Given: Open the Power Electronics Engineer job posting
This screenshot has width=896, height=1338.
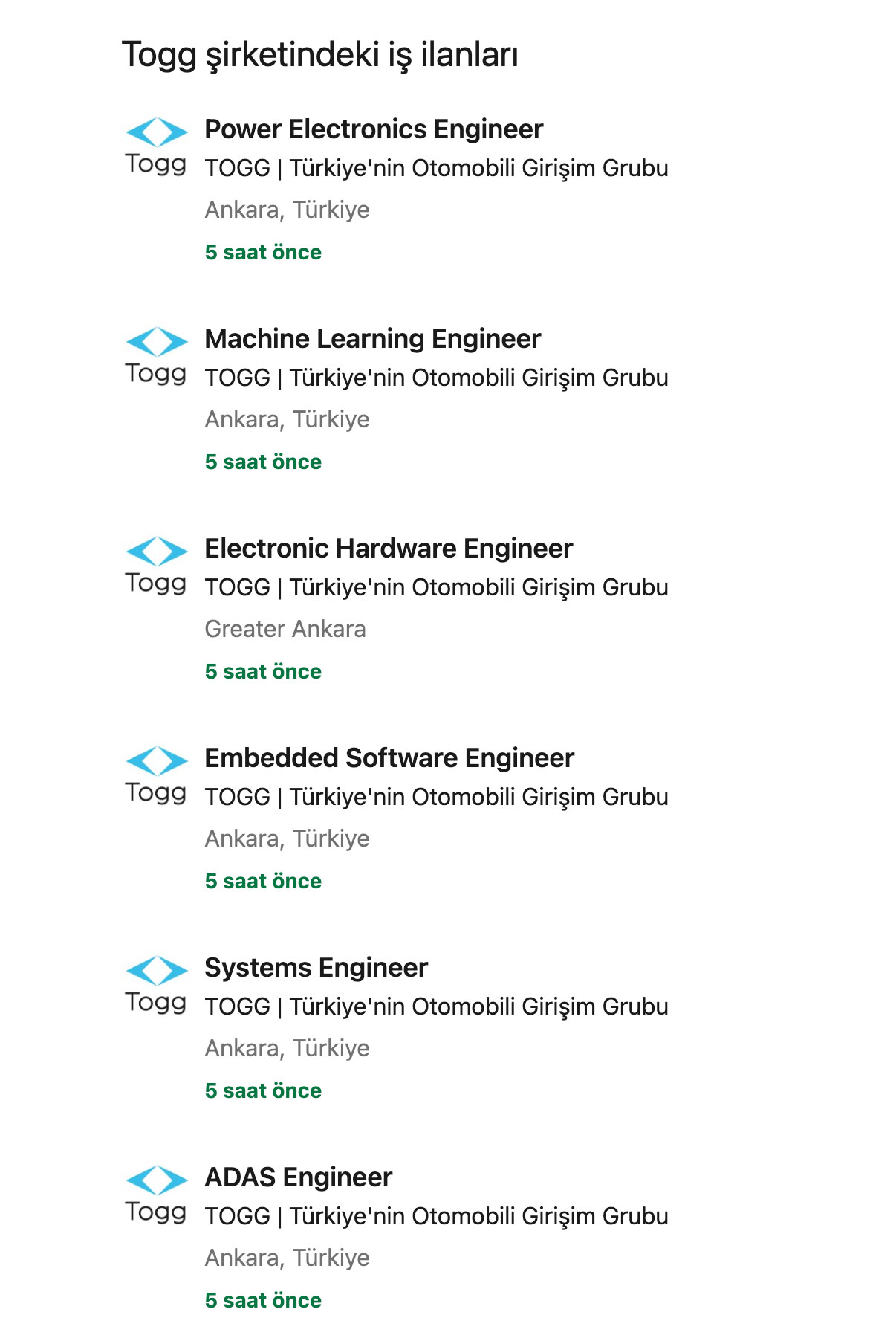Looking at the screenshot, I should 374,129.
